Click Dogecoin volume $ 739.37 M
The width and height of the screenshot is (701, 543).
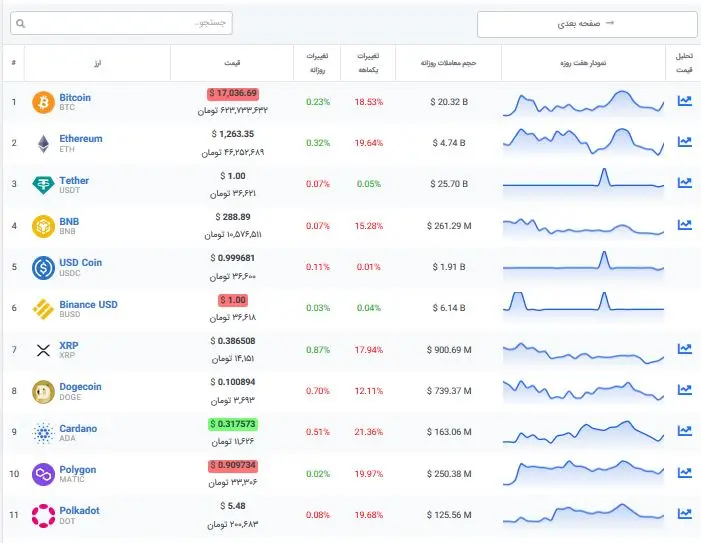[449, 391]
